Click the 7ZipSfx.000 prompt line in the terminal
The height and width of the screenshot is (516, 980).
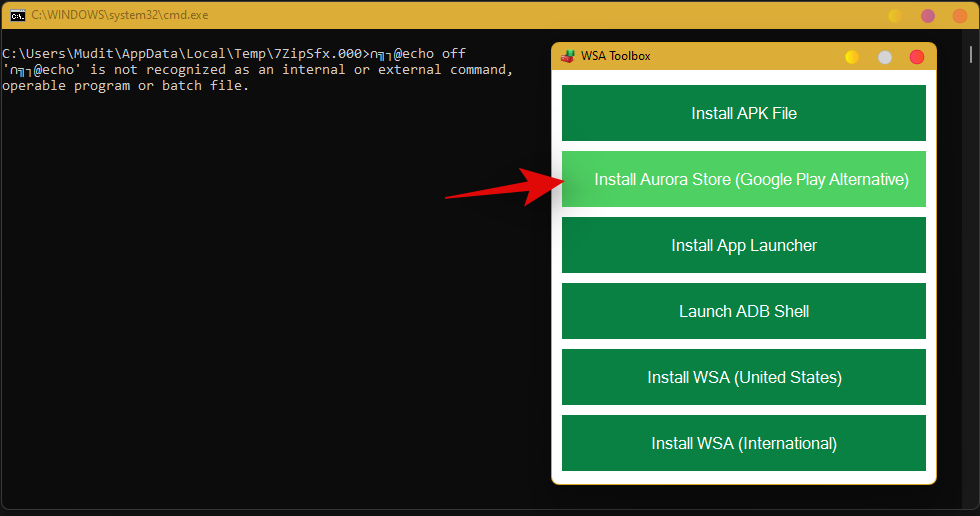point(234,54)
